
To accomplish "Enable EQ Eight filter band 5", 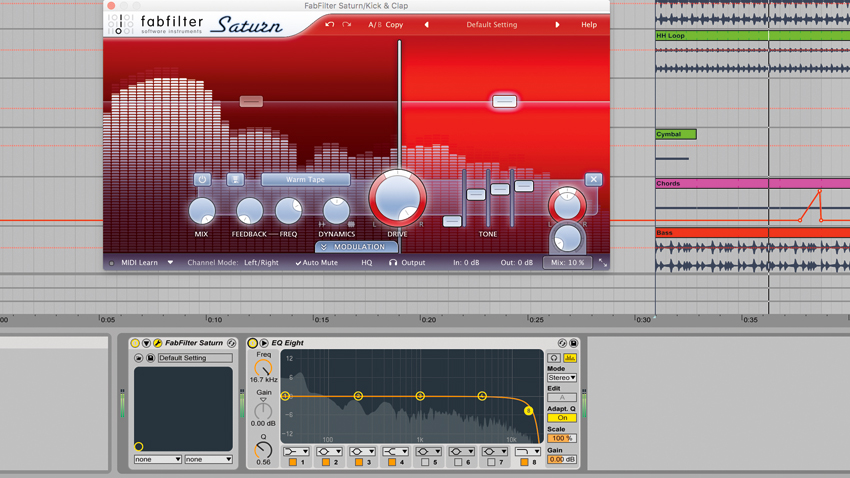I will pyautogui.click(x=426, y=462).
